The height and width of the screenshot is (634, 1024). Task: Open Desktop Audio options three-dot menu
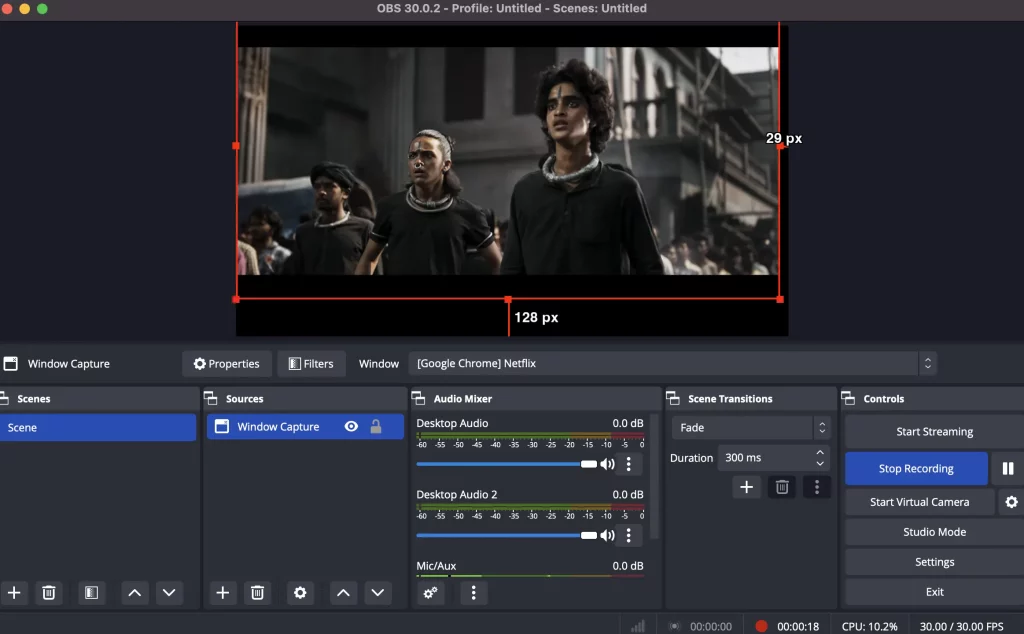tap(628, 464)
